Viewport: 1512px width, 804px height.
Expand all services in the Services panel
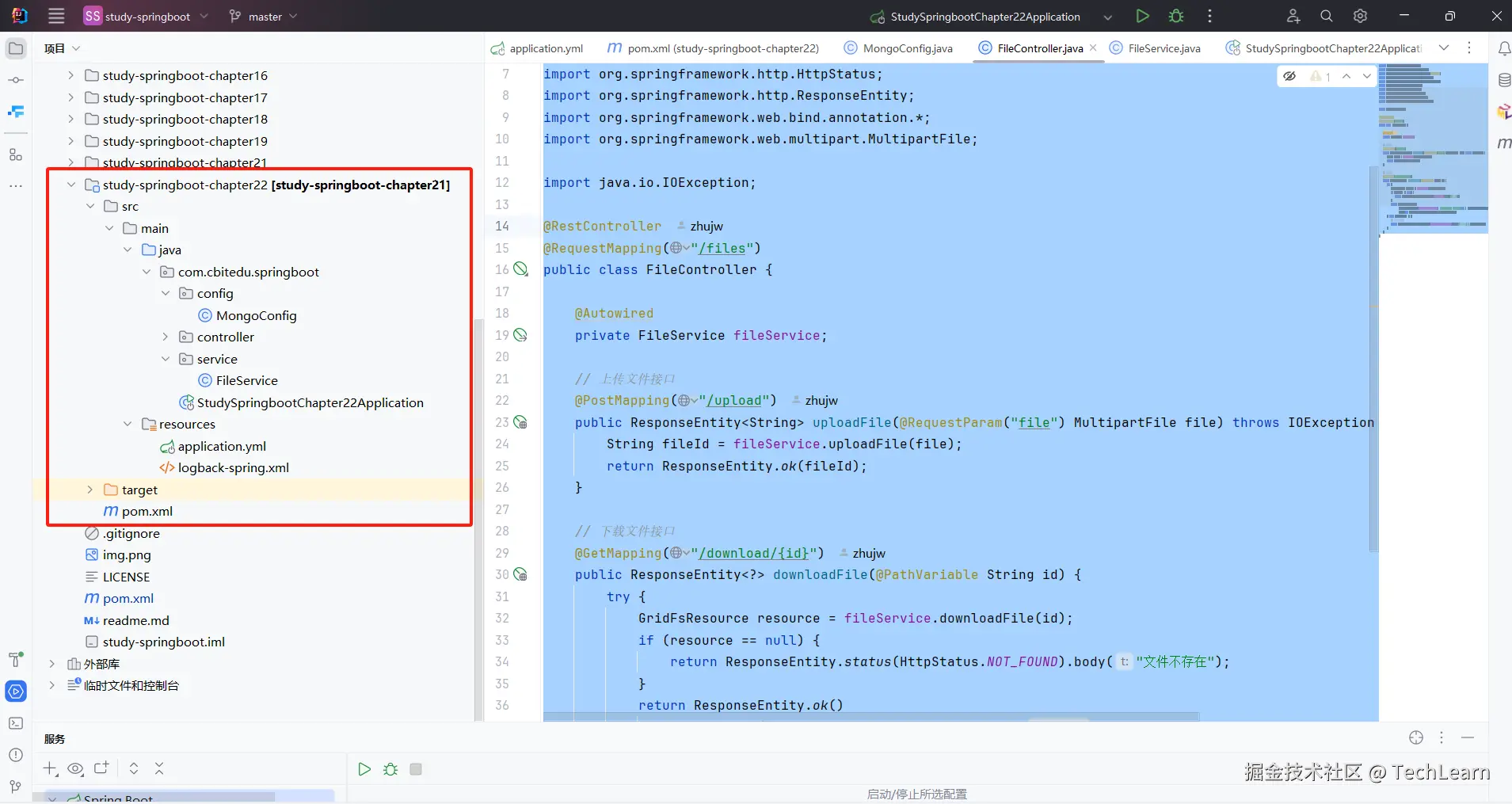134,768
